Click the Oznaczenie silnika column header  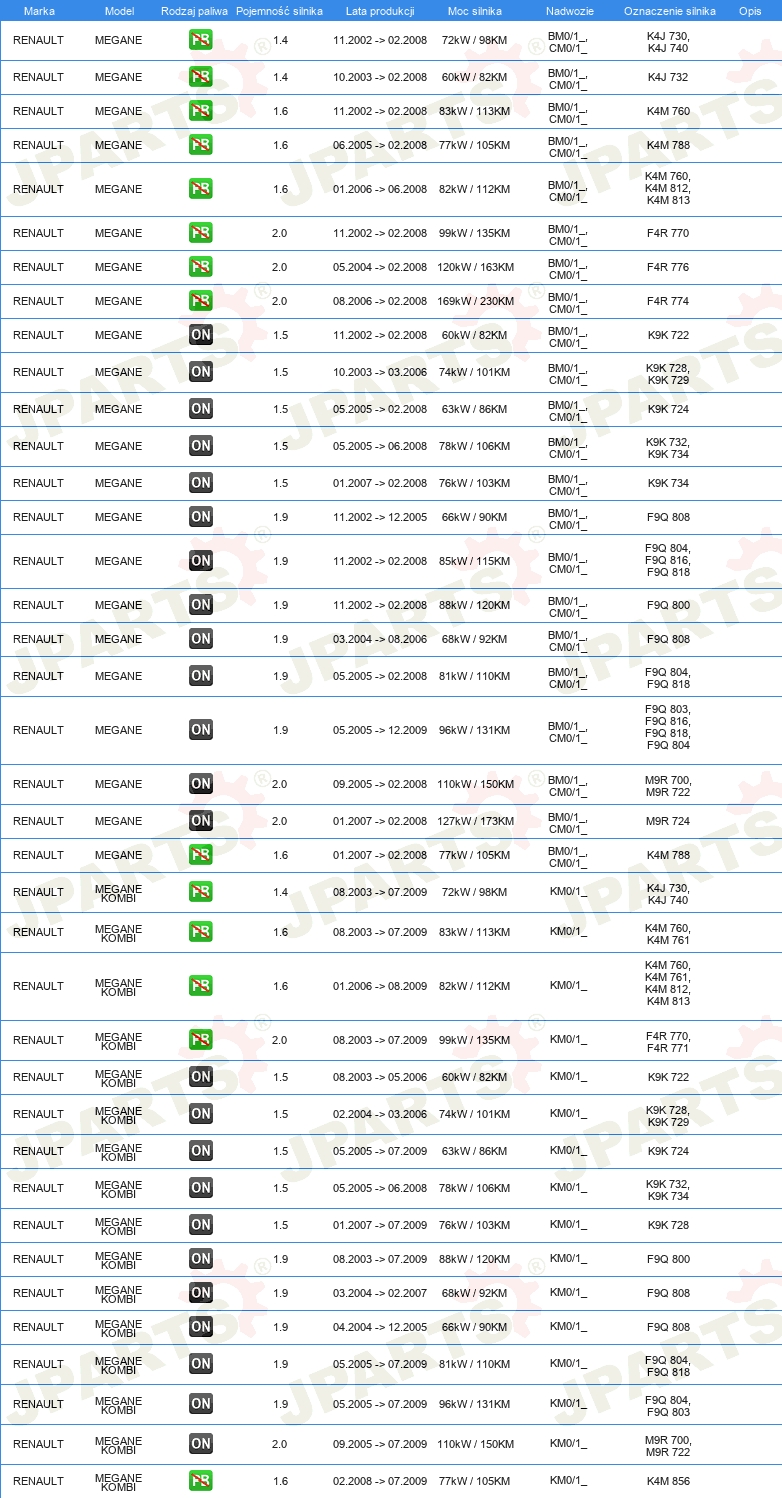click(x=669, y=11)
